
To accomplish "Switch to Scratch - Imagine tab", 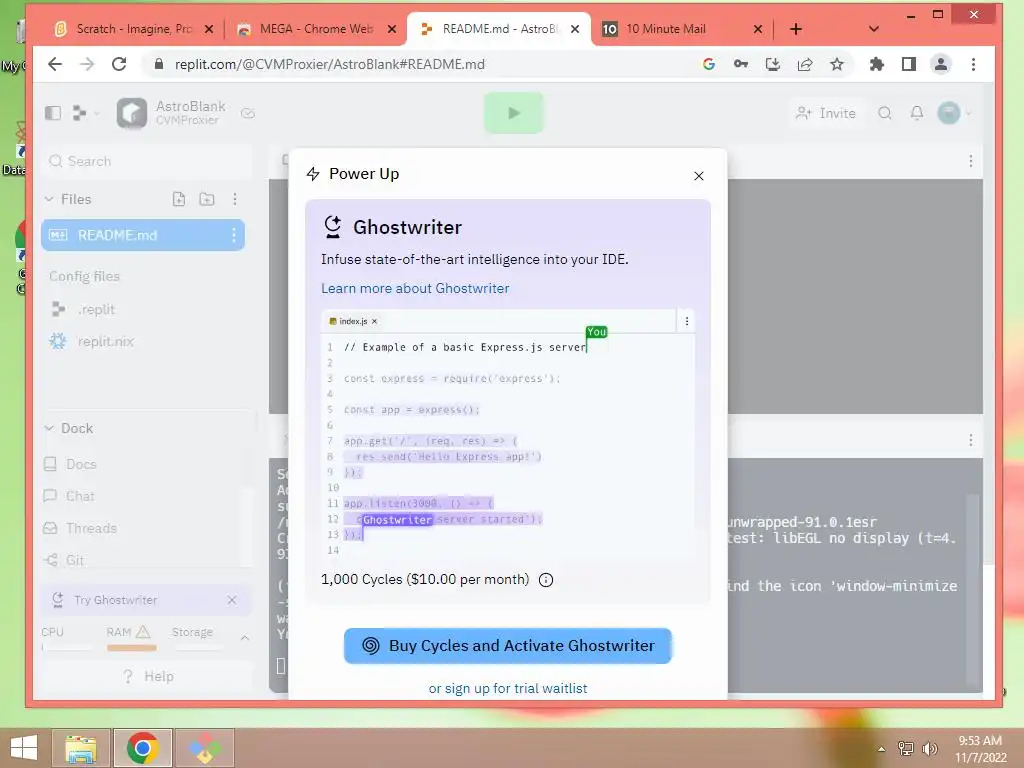I will [x=133, y=29].
